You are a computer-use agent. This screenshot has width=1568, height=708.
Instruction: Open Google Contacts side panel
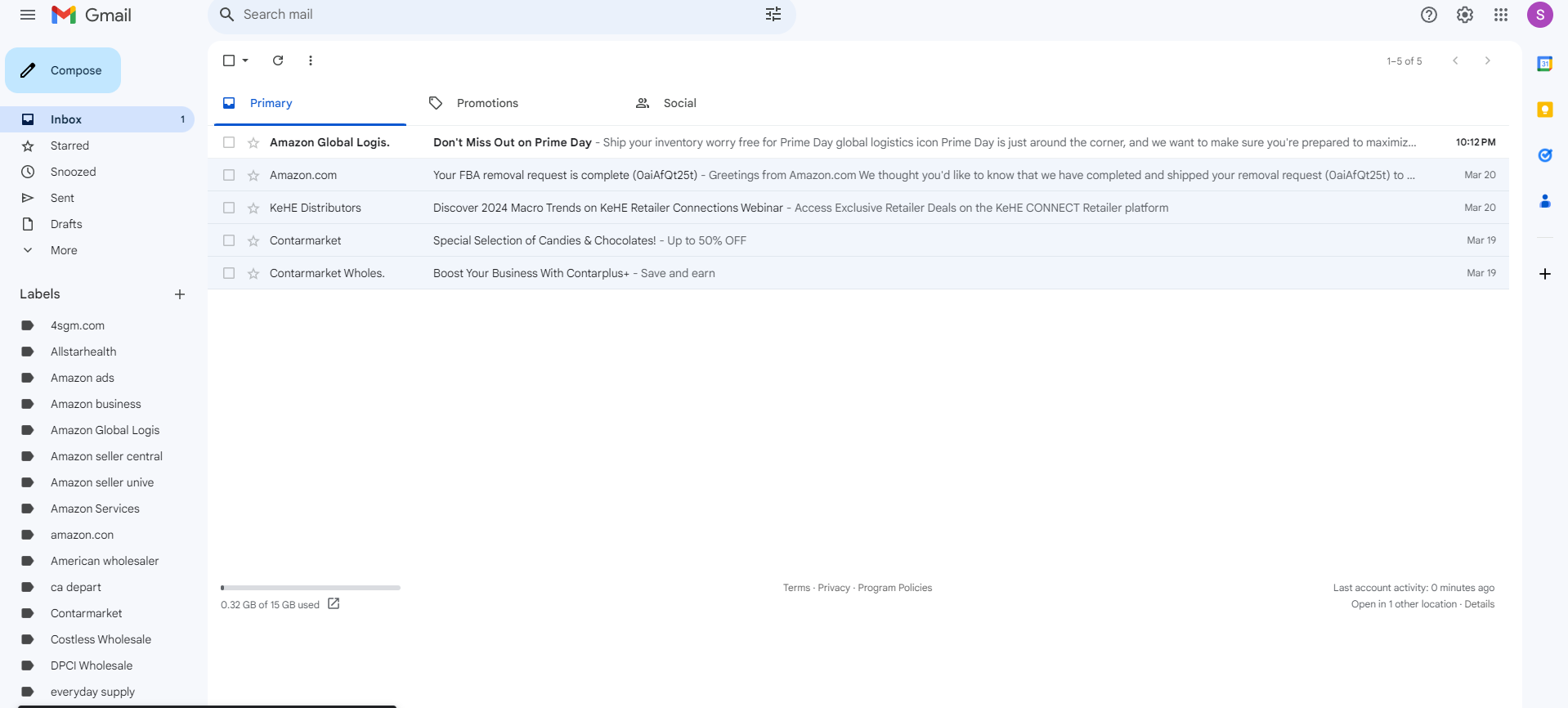click(x=1545, y=201)
